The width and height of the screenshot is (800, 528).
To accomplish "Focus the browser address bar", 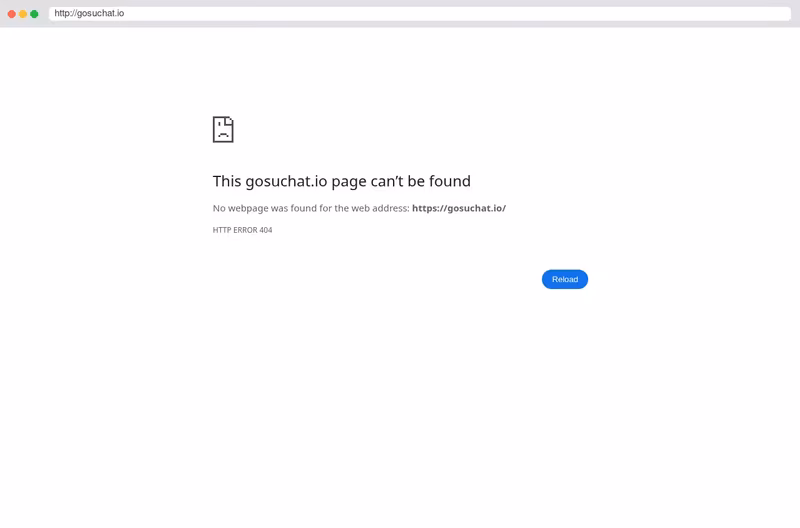I will pos(419,13).
